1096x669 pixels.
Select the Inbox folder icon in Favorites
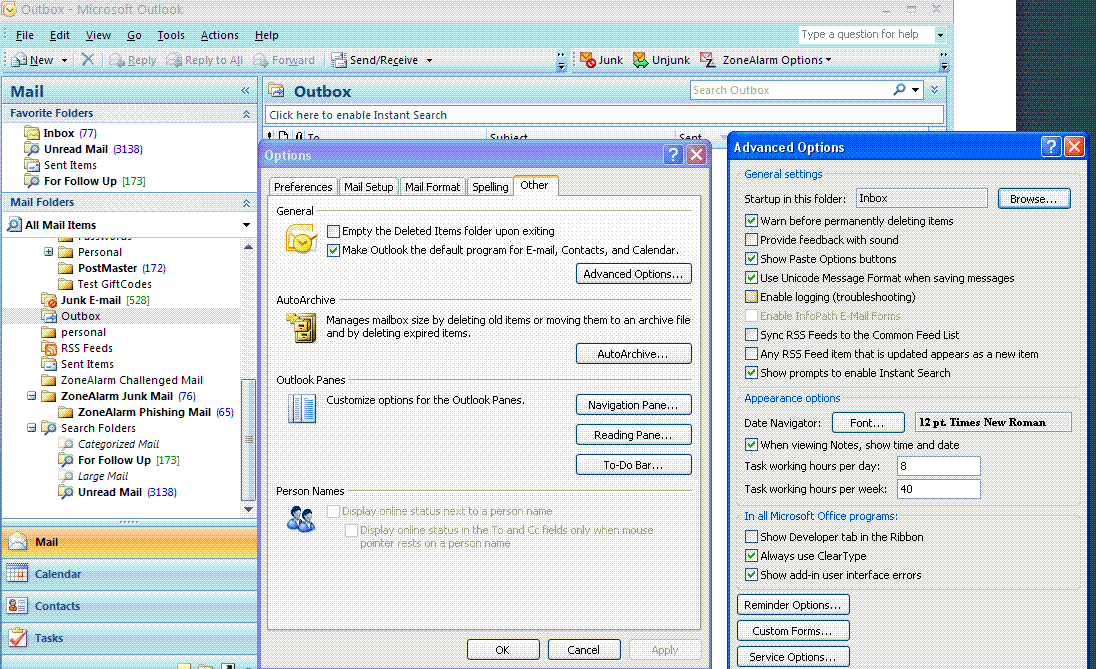[x=32, y=133]
